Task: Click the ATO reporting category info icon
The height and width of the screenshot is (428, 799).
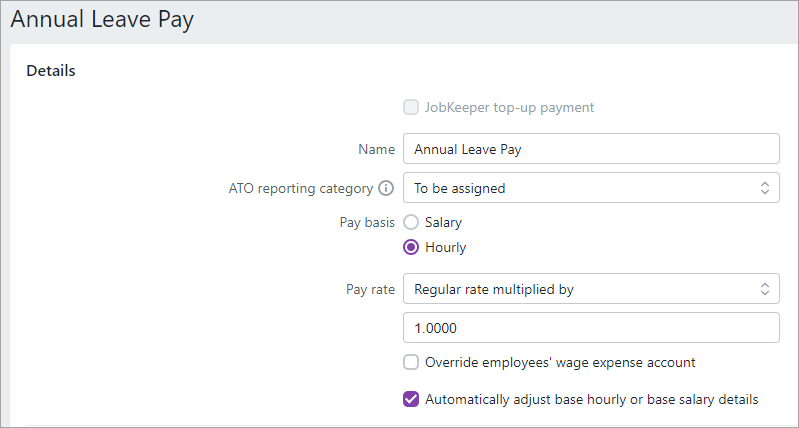Action: (x=386, y=189)
